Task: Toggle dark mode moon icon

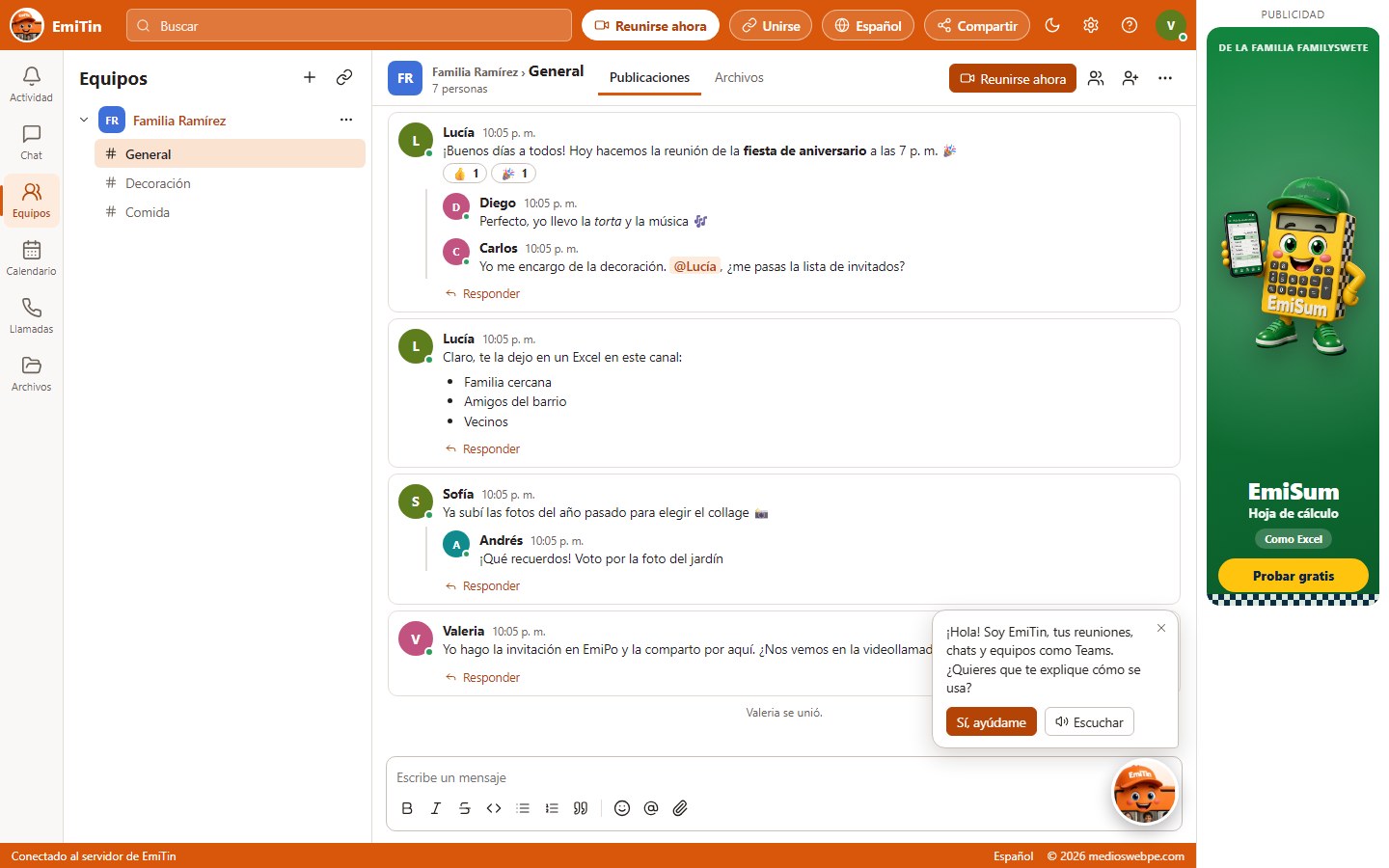Action: click(1052, 26)
